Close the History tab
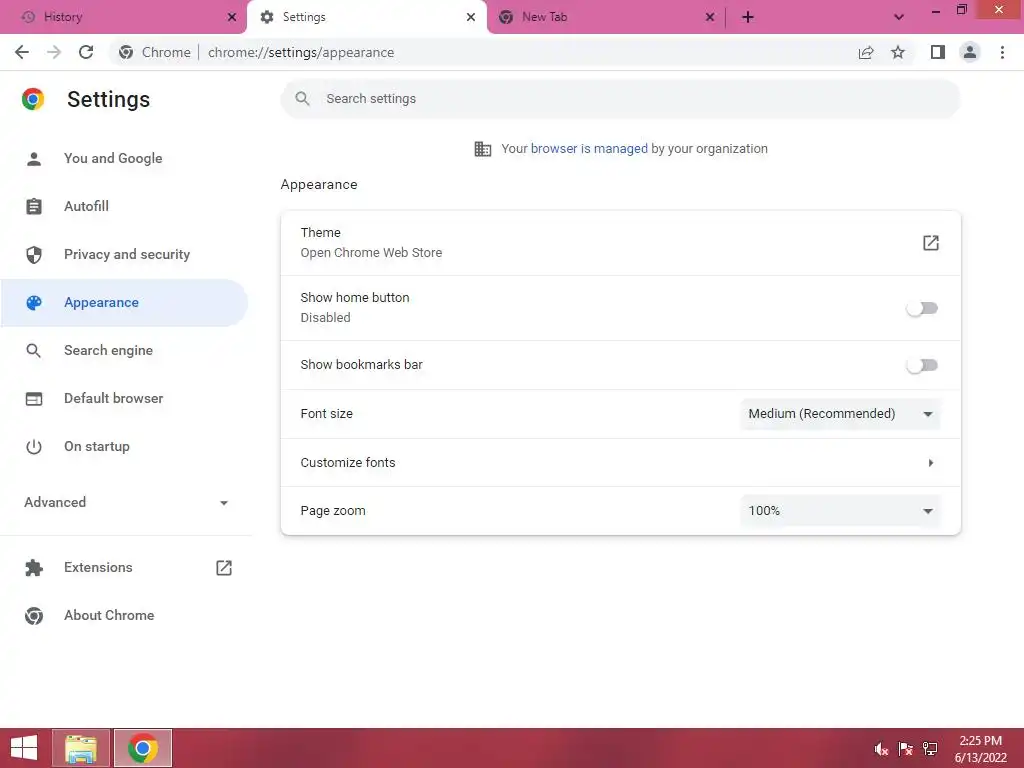Image resolution: width=1024 pixels, height=768 pixels. tap(232, 17)
